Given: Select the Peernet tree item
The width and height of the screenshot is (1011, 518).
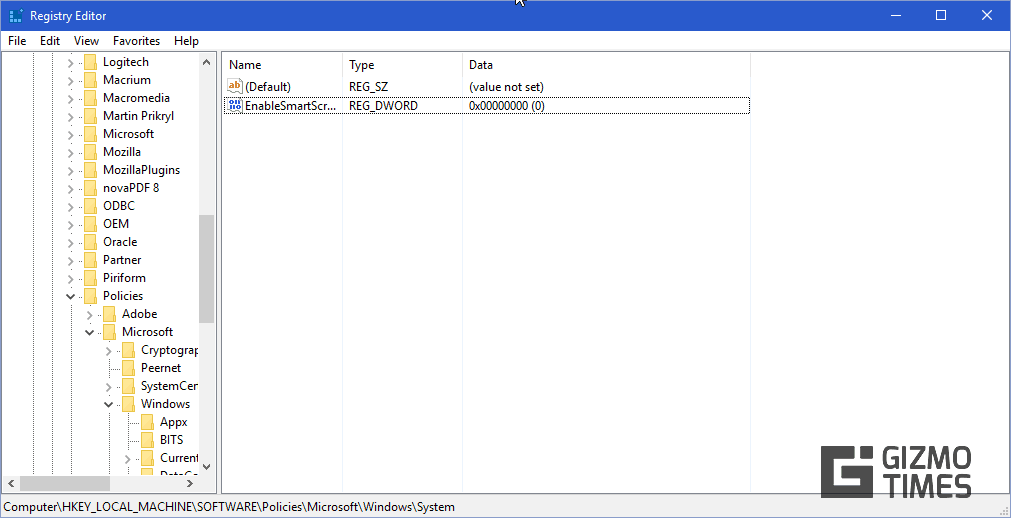Looking at the screenshot, I should click(161, 368).
